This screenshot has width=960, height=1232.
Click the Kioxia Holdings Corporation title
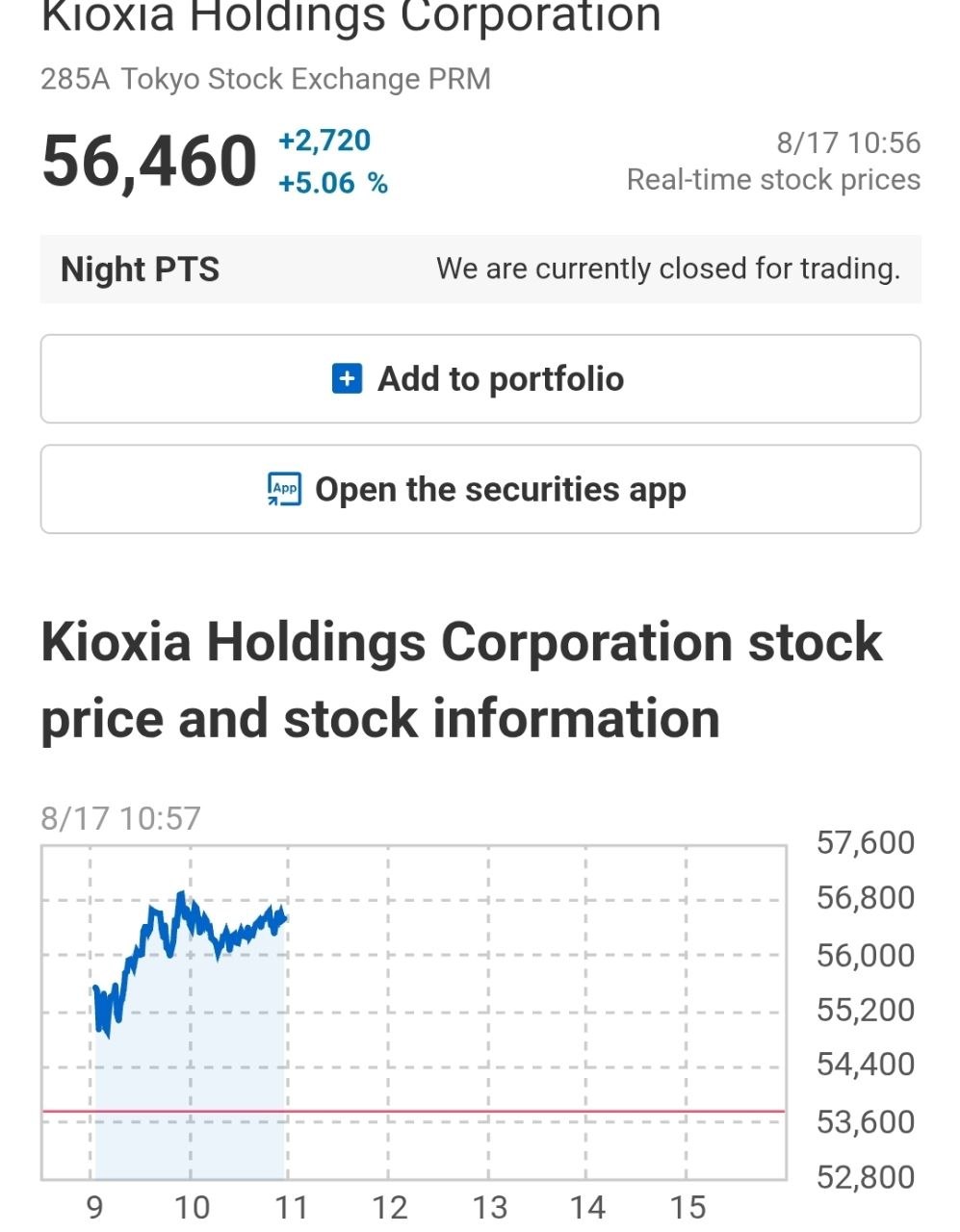coord(350,17)
